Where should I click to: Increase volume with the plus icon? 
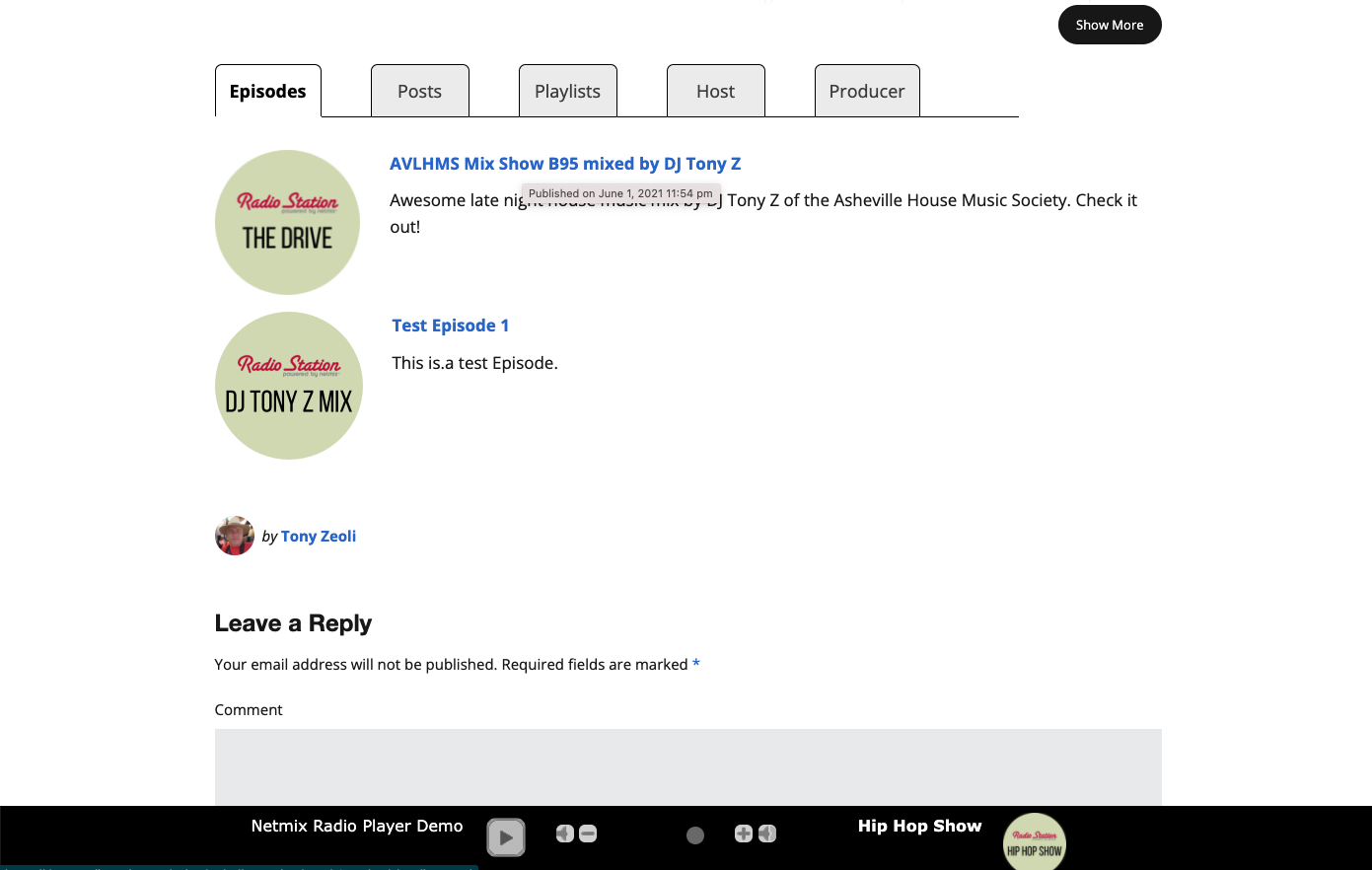[x=744, y=834]
